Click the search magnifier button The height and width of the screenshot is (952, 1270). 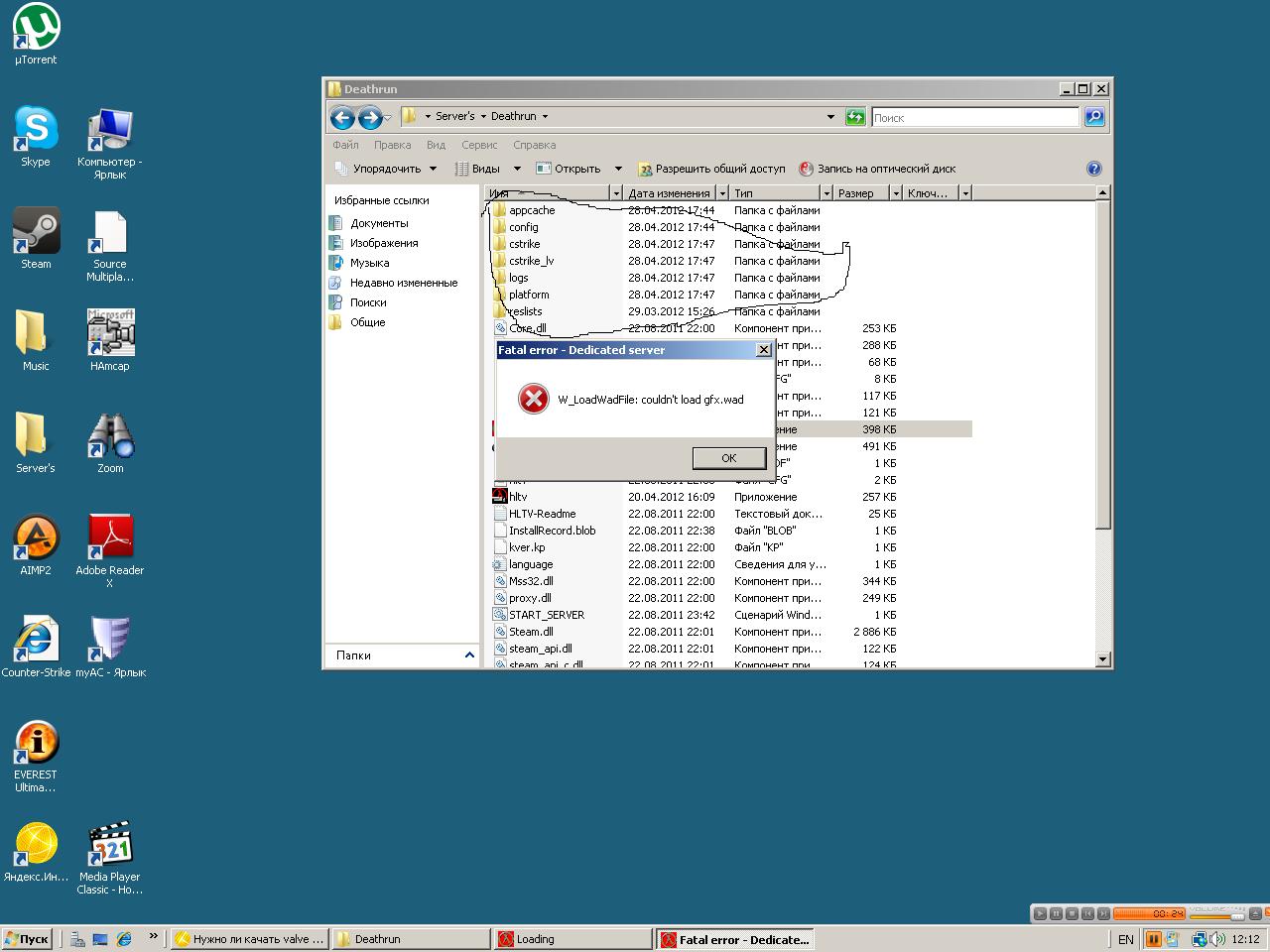pos(1094,117)
